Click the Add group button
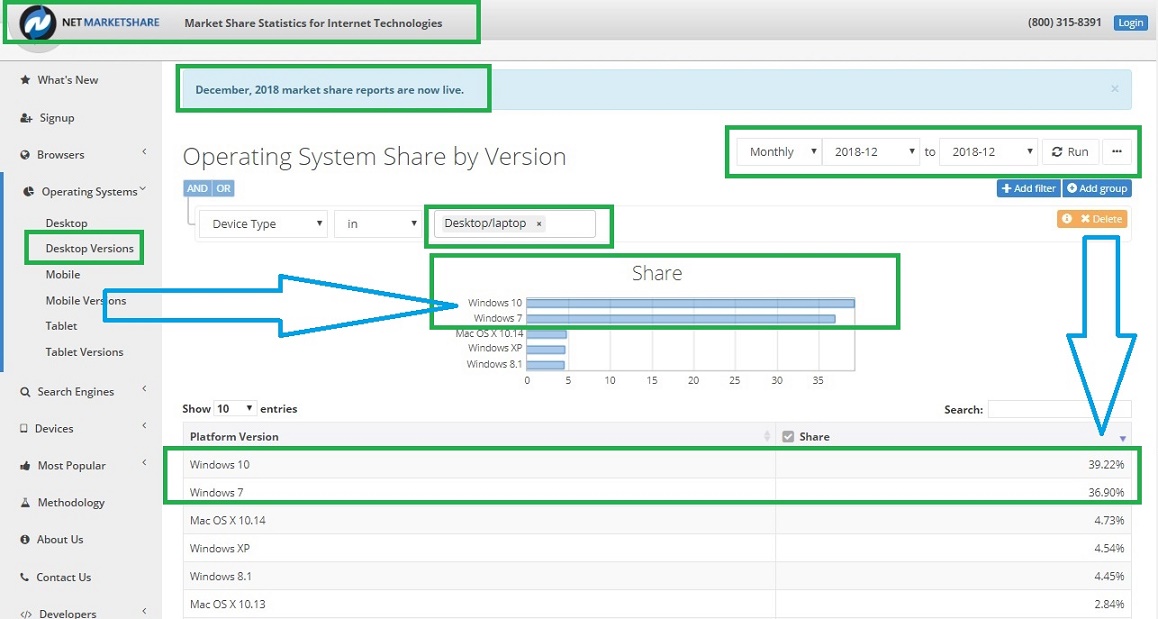This screenshot has height=619, width=1158. coord(1097,188)
